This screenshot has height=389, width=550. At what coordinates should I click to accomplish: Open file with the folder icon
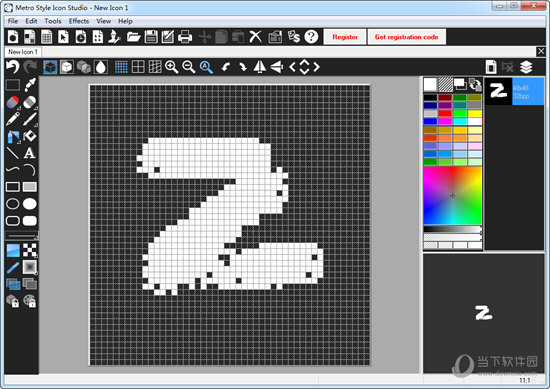coord(134,36)
